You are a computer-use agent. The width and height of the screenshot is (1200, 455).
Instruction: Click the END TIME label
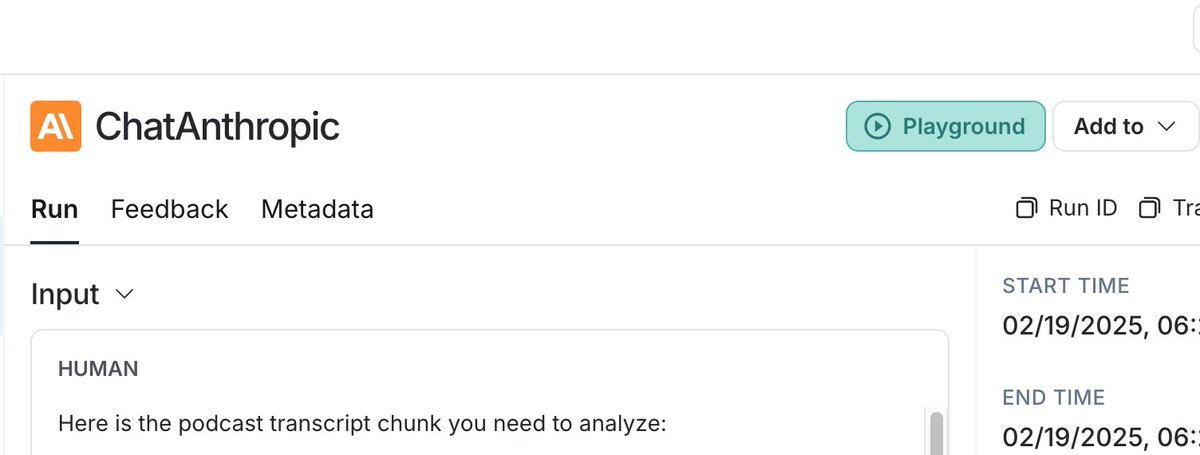1053,398
